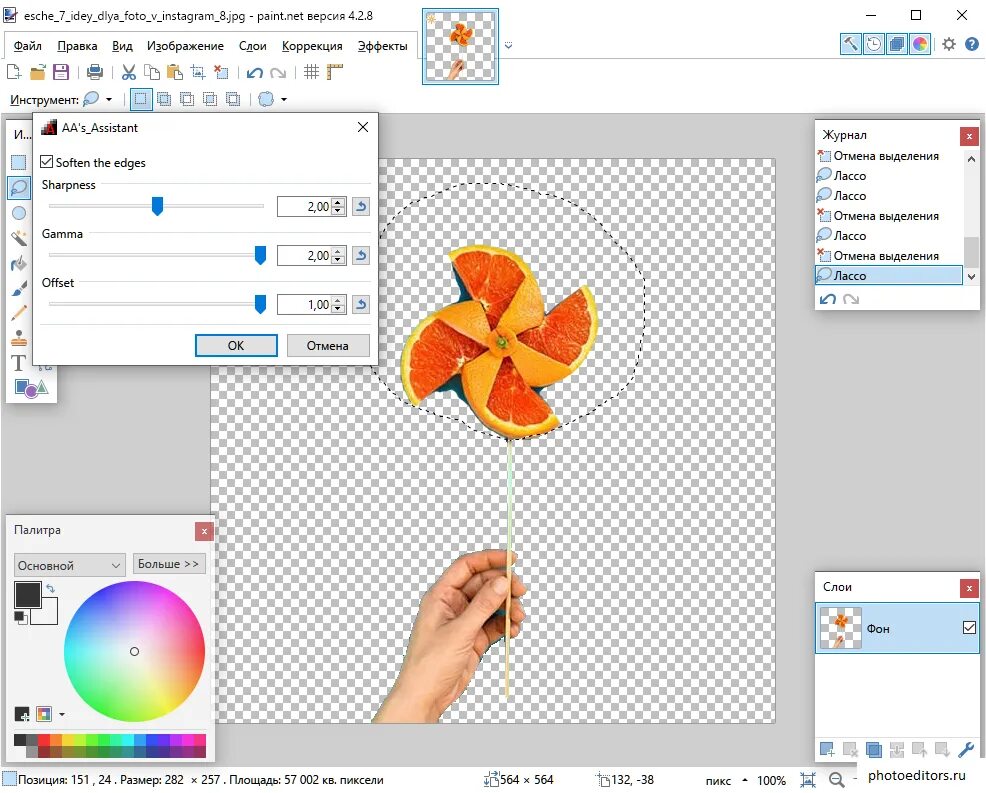The image size is (986, 793).
Task: Select the Magic Wand tool
Action: (x=19, y=238)
